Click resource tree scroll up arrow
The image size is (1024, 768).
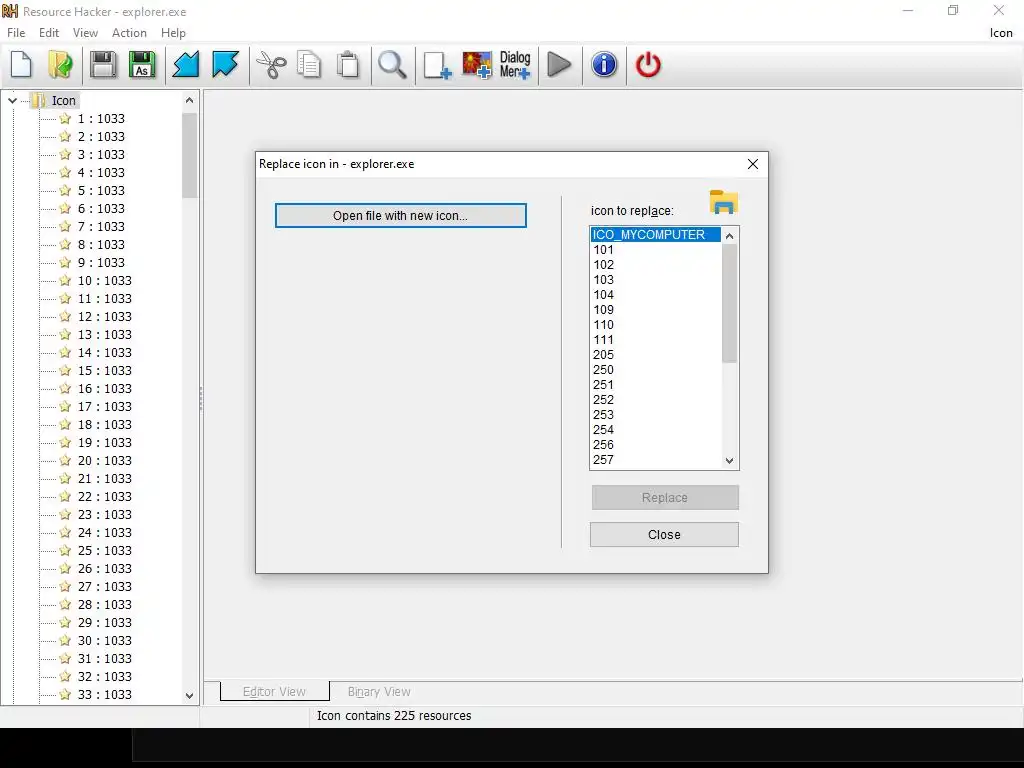click(189, 100)
